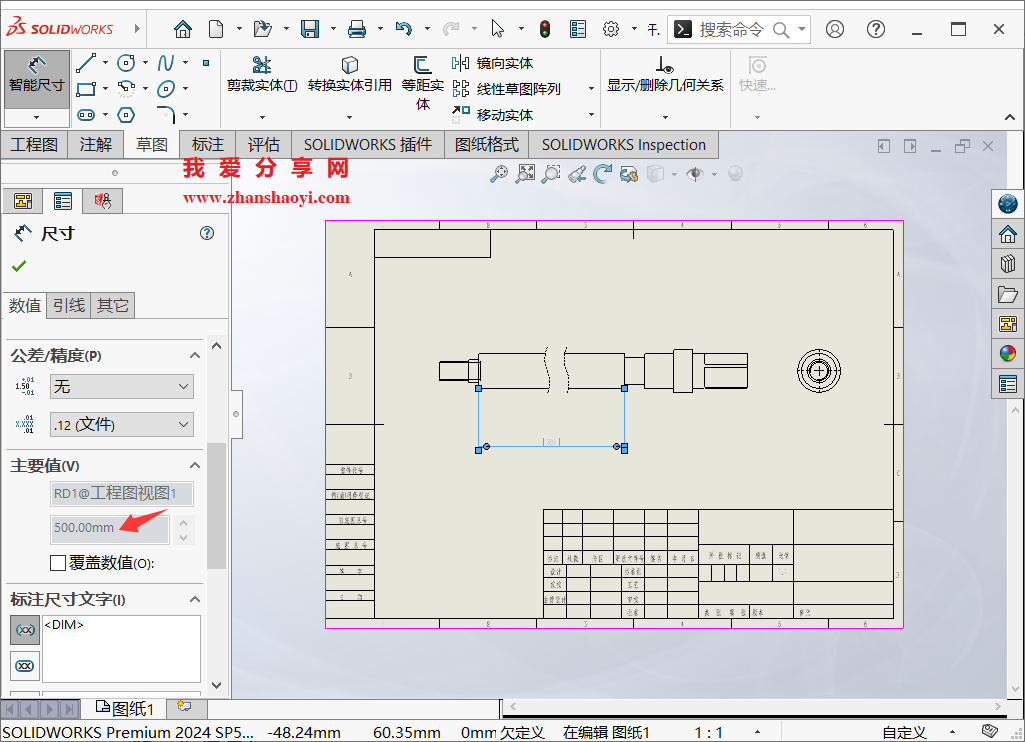The image size is (1025, 742).
Task: Select the Smart Dimension (智能尺寸) tool
Action: tap(36, 80)
